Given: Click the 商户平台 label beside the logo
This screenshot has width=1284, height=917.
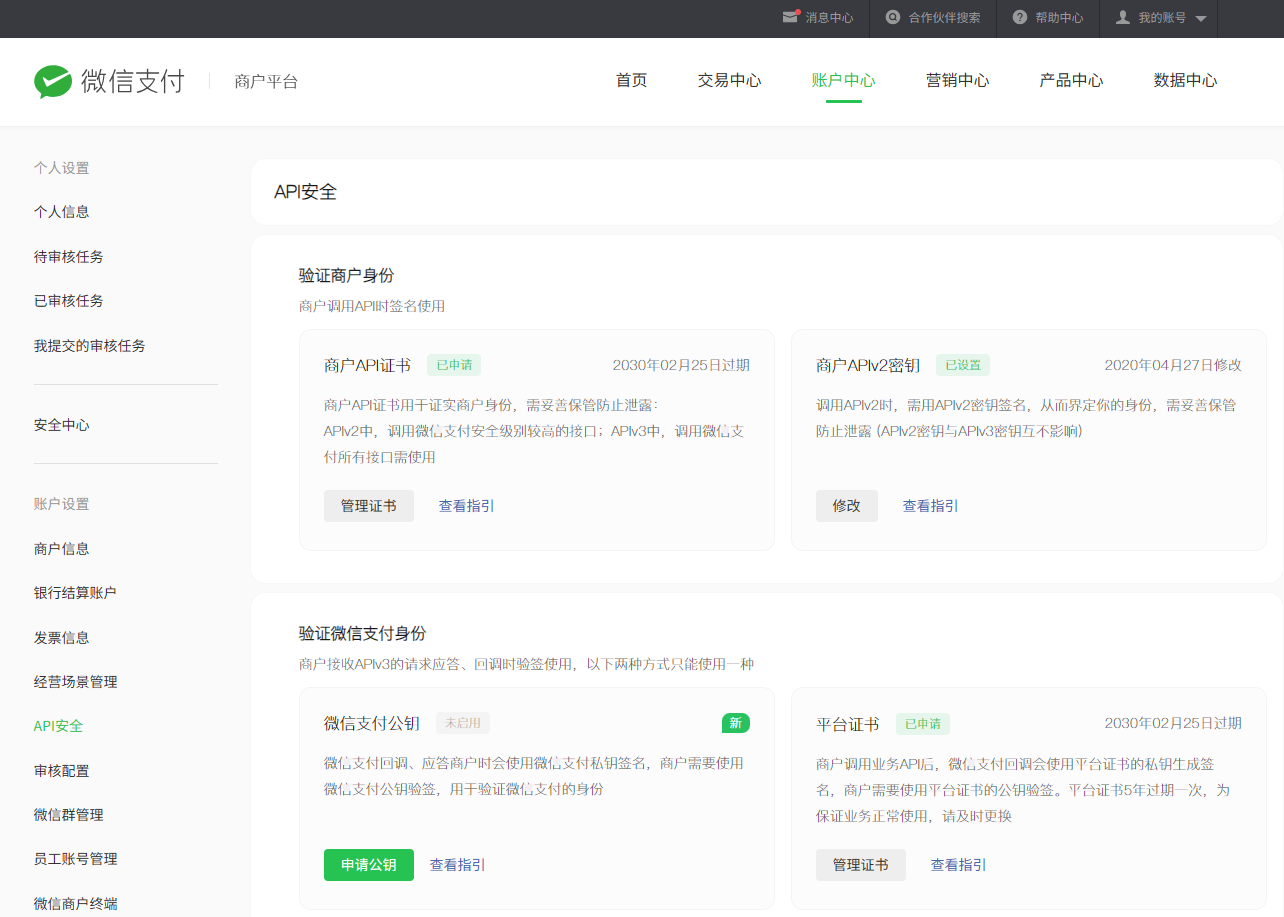Looking at the screenshot, I should coord(266,82).
